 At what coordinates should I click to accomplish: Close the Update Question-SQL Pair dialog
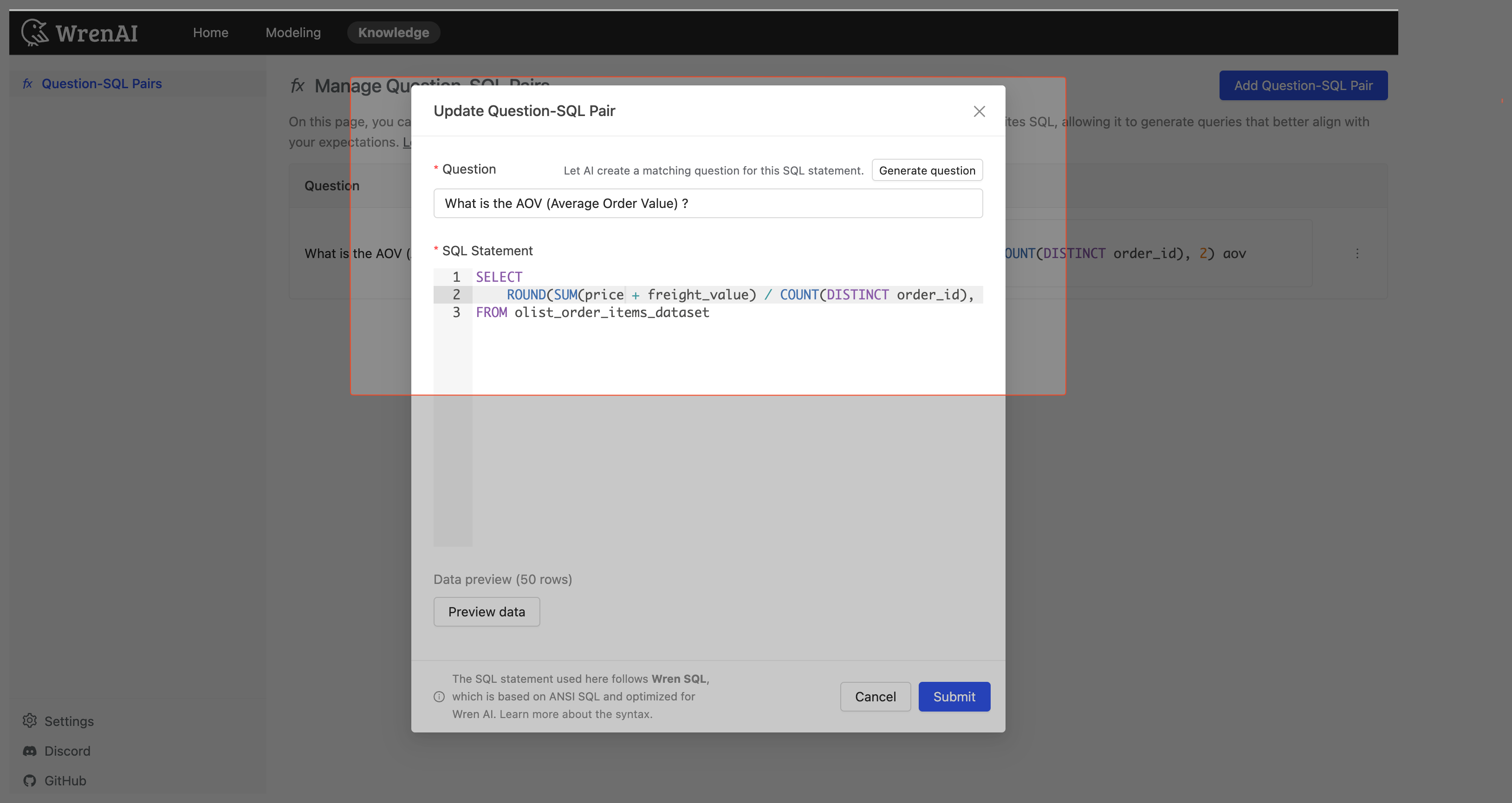tap(979, 111)
